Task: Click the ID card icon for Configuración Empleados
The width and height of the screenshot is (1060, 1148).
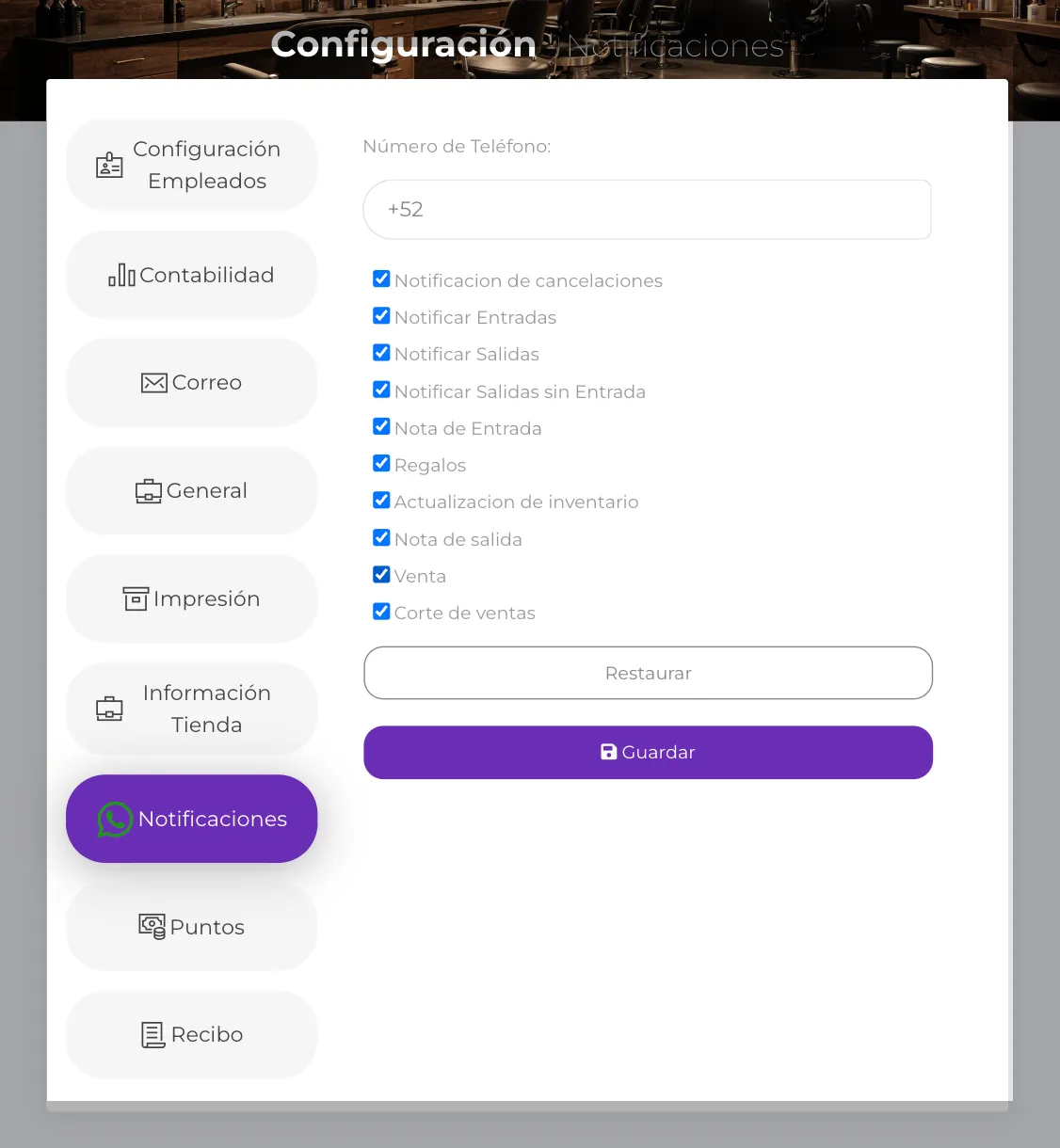Action: pyautogui.click(x=109, y=164)
